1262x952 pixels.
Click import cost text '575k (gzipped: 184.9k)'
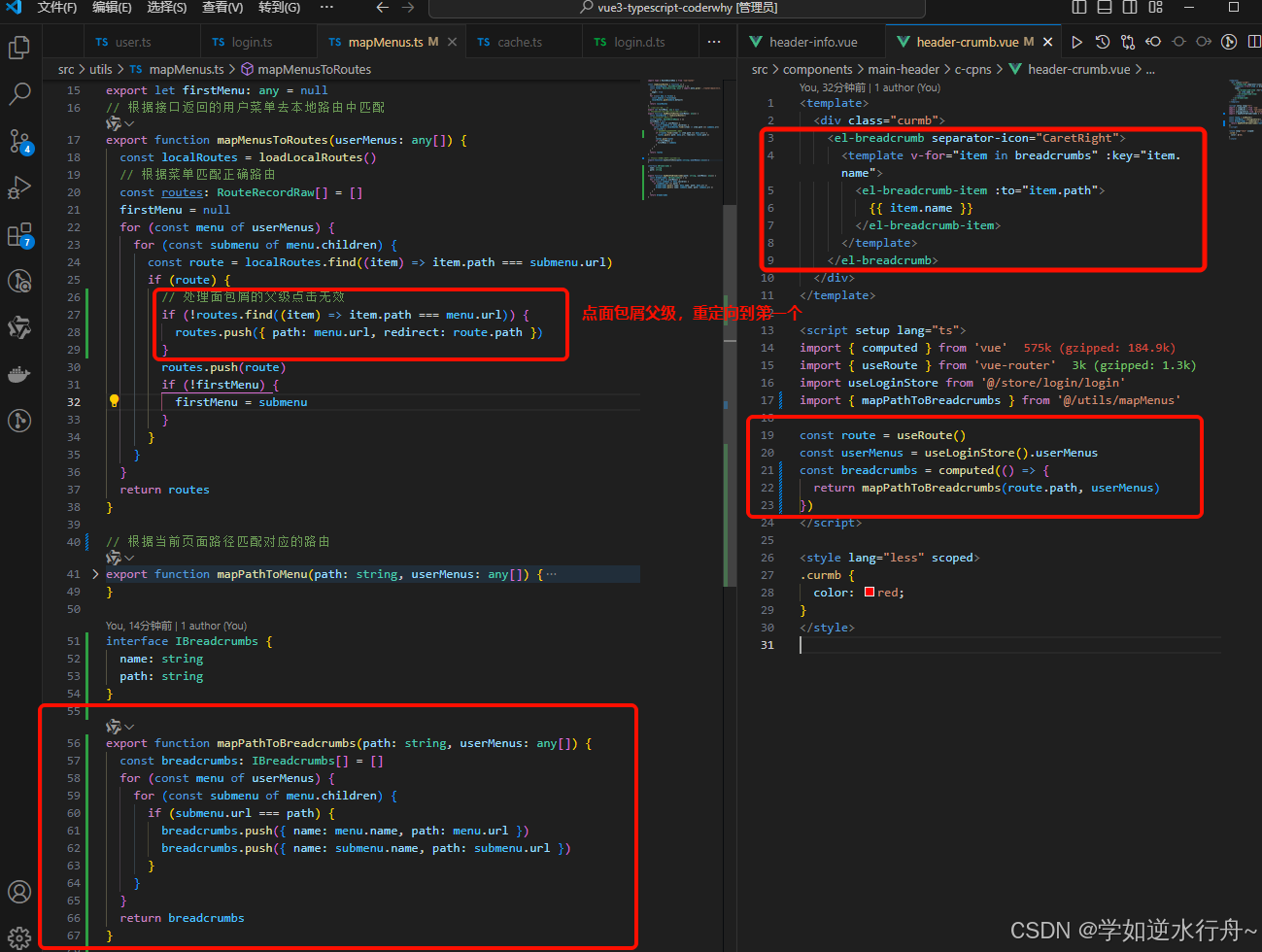click(x=1099, y=347)
